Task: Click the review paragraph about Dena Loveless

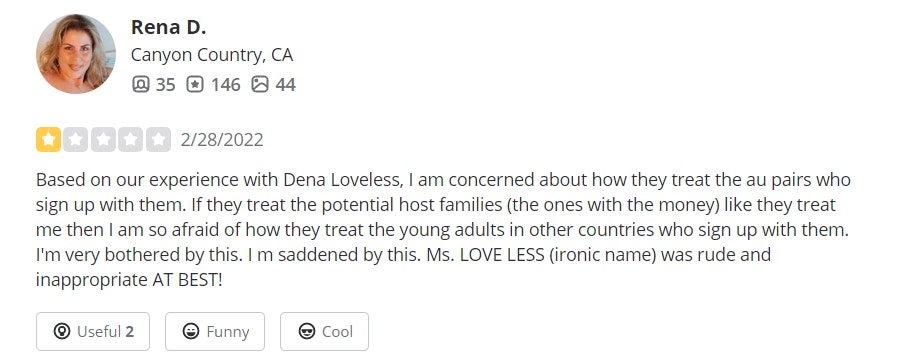Action: pyautogui.click(x=443, y=230)
